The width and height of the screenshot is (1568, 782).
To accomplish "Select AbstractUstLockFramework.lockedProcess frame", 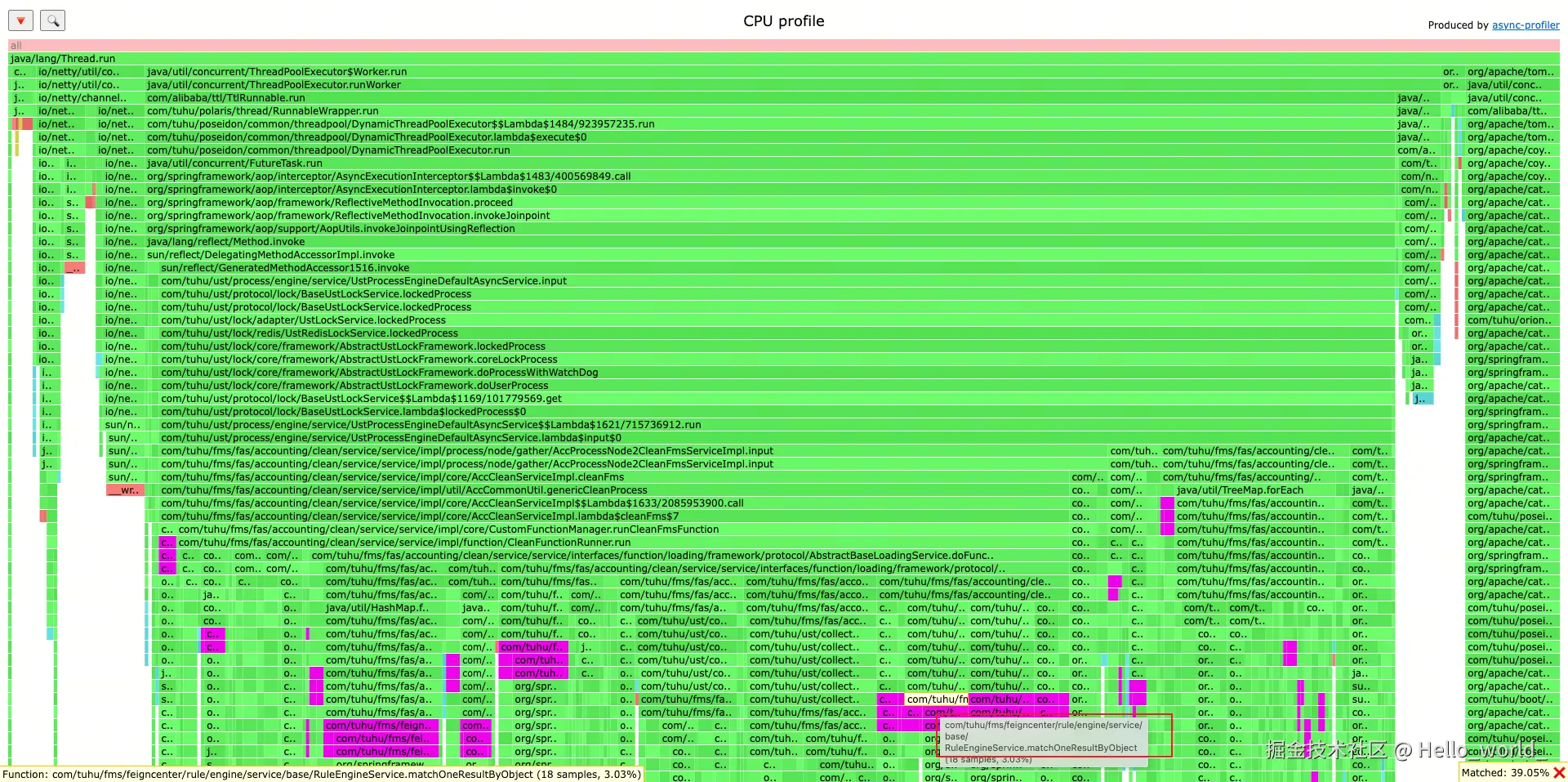I will (777, 346).
